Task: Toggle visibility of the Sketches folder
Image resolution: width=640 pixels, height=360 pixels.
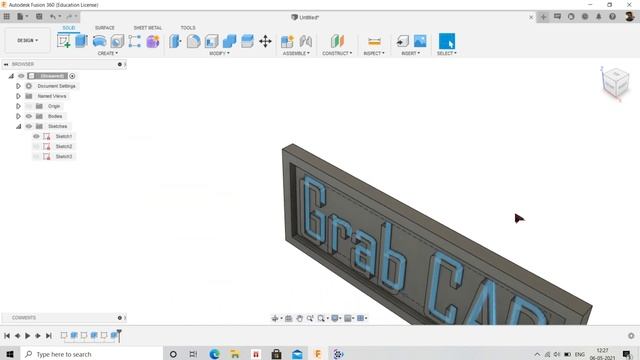Action: pyautogui.click(x=29, y=127)
